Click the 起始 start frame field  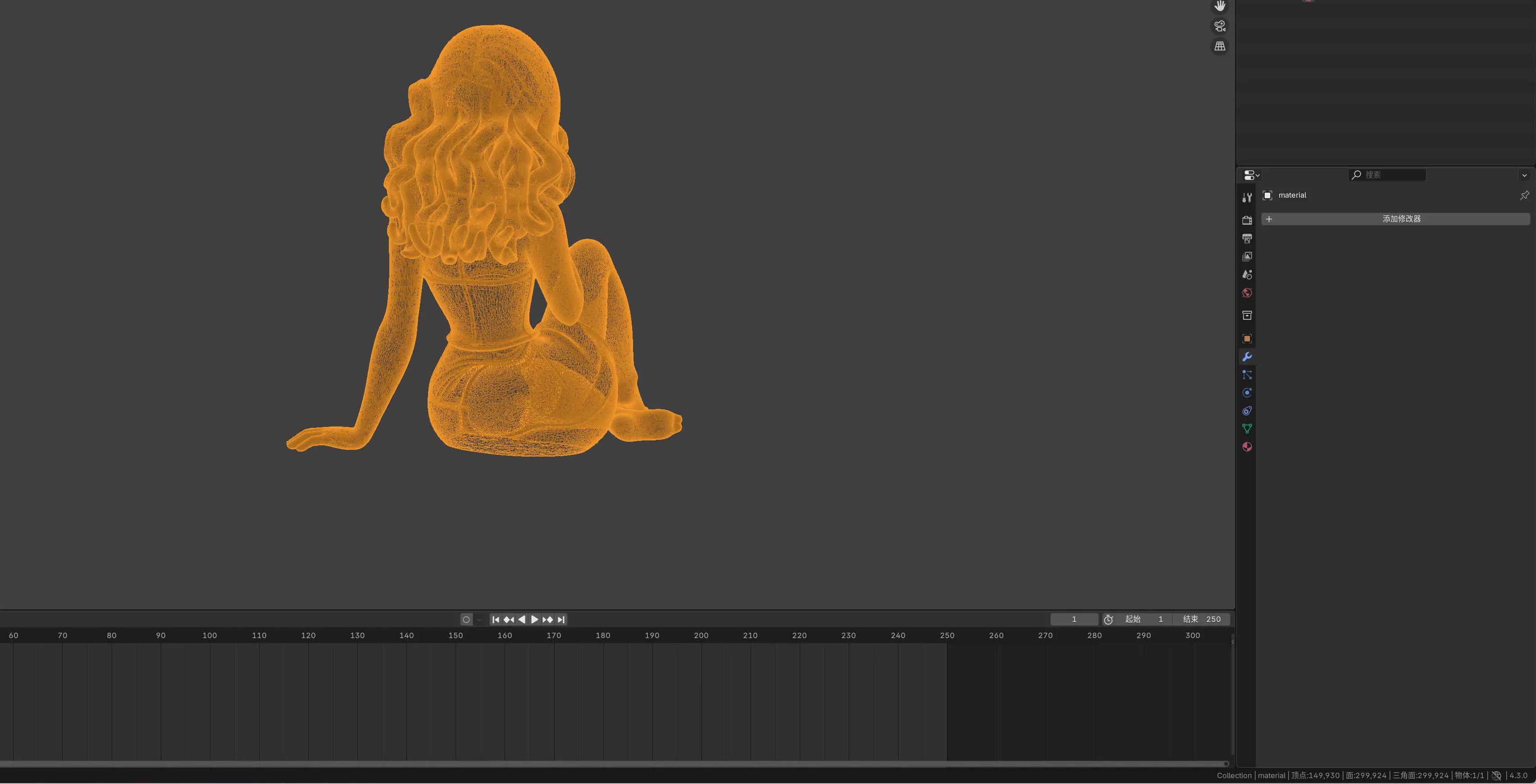[1144, 620]
